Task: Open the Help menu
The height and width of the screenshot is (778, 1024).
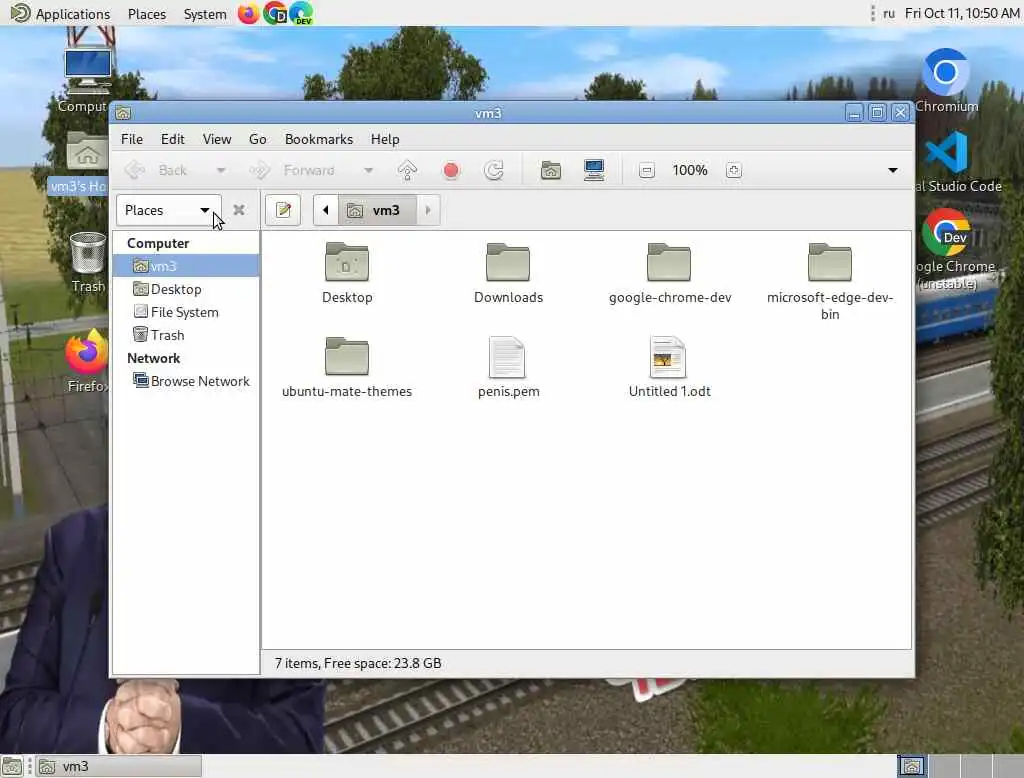Action: pyautogui.click(x=385, y=139)
